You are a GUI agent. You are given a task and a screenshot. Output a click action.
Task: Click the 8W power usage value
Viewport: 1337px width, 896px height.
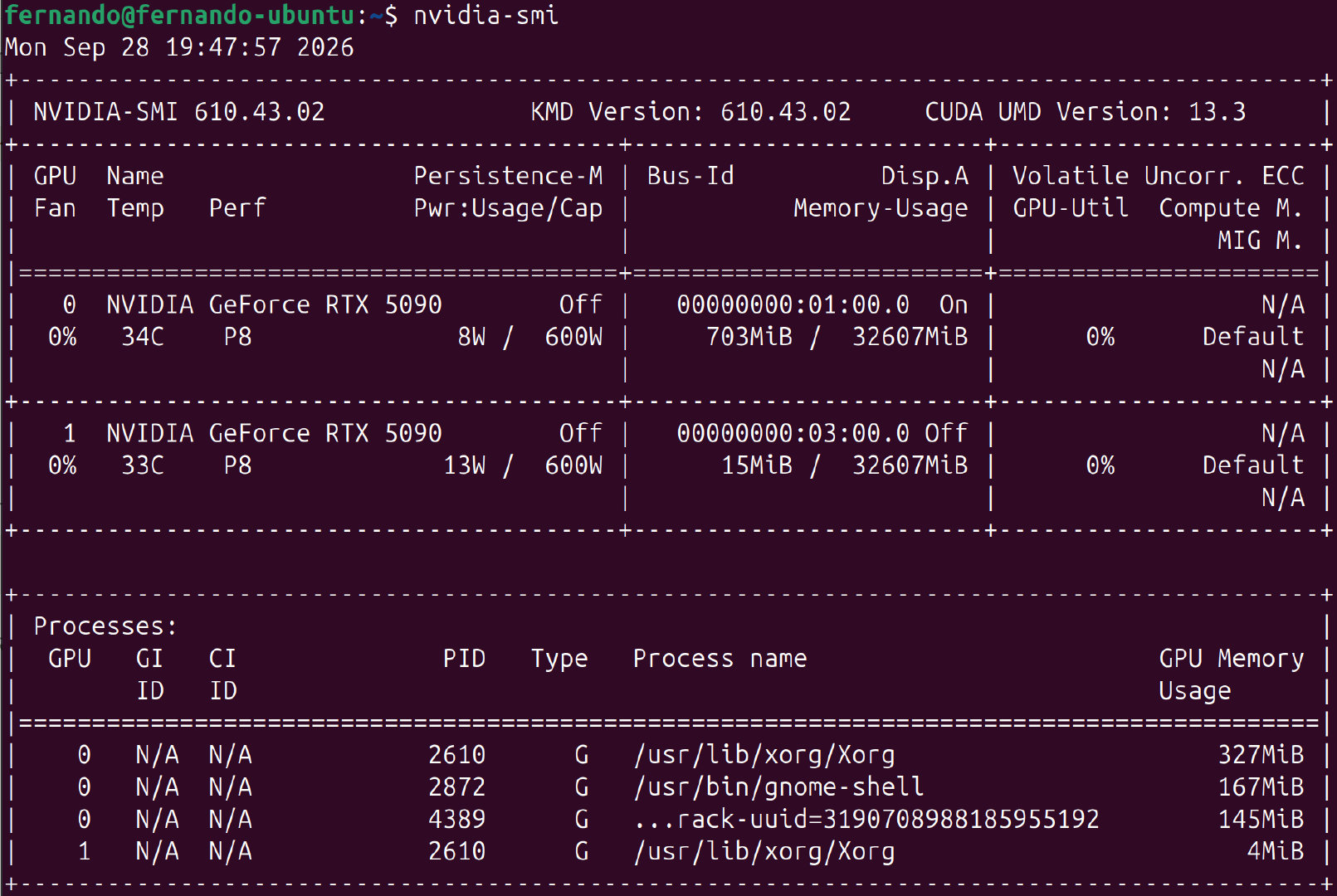pyautogui.click(x=471, y=337)
